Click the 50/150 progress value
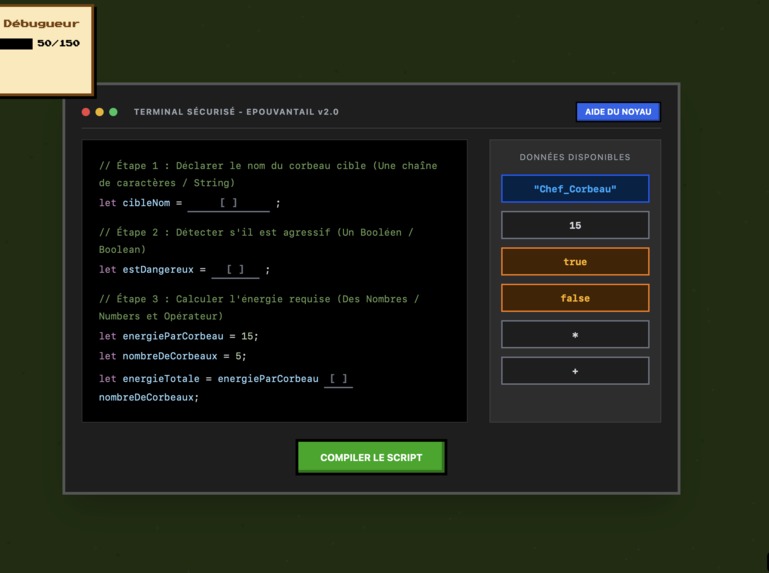This screenshot has height=573, width=769. pos(58,43)
